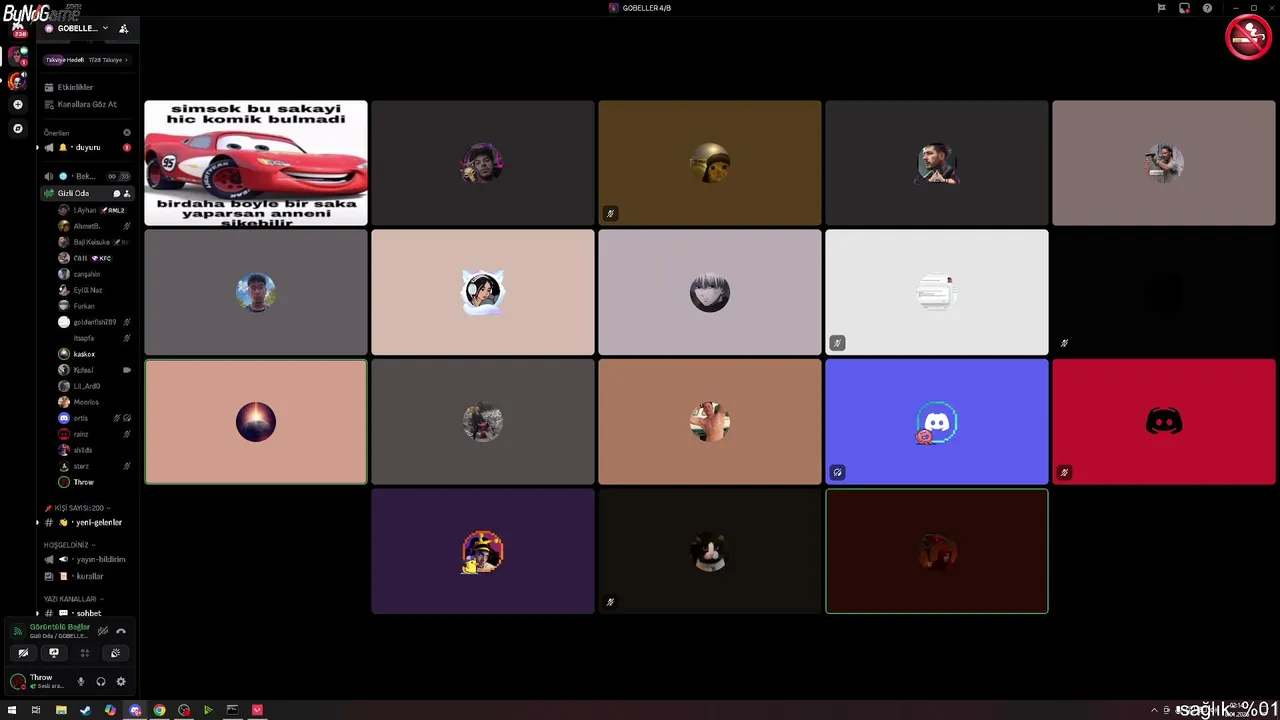Toggle noise suppression in voice panel

click(x=103, y=631)
